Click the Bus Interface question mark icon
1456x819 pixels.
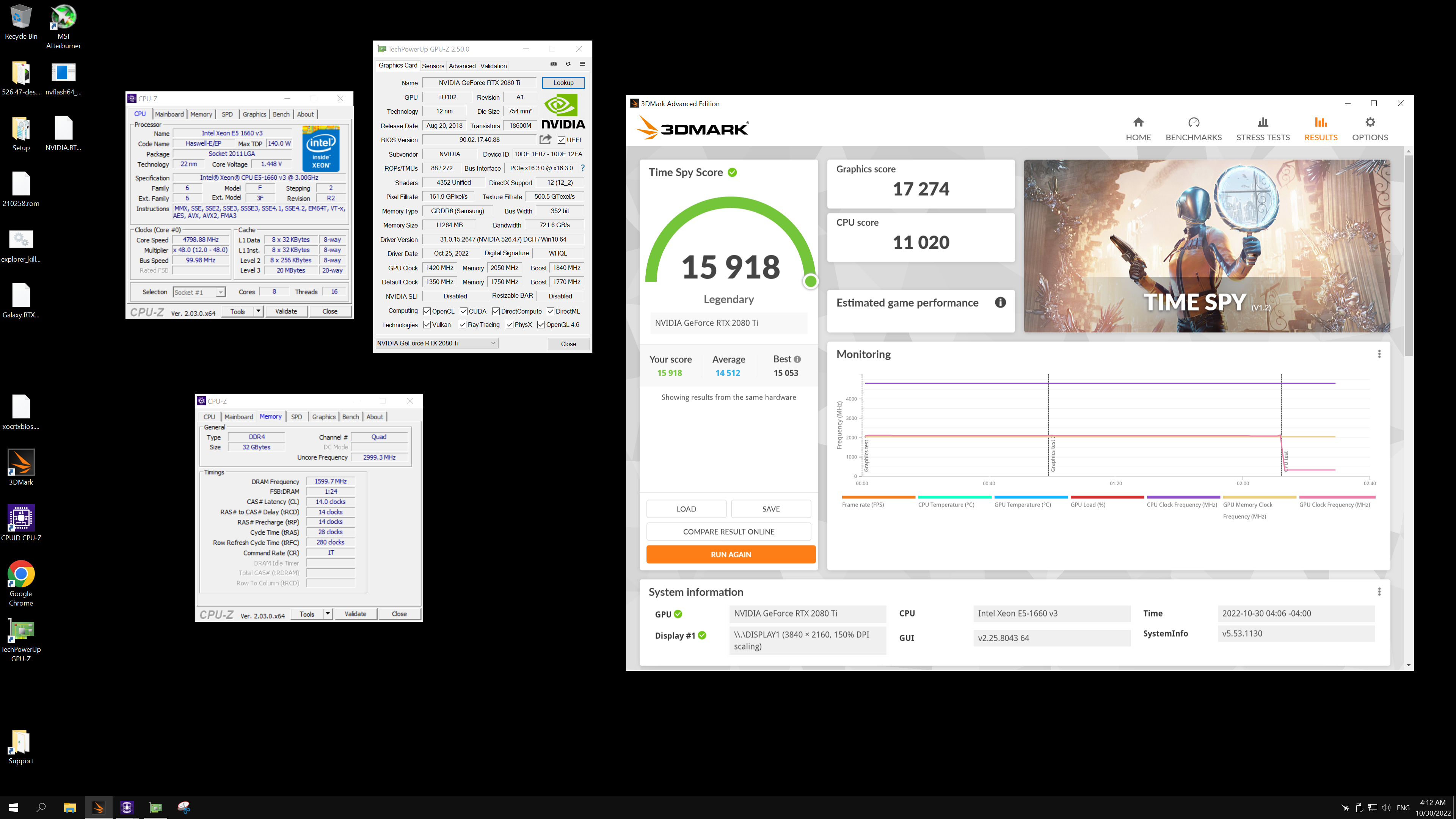(x=583, y=168)
